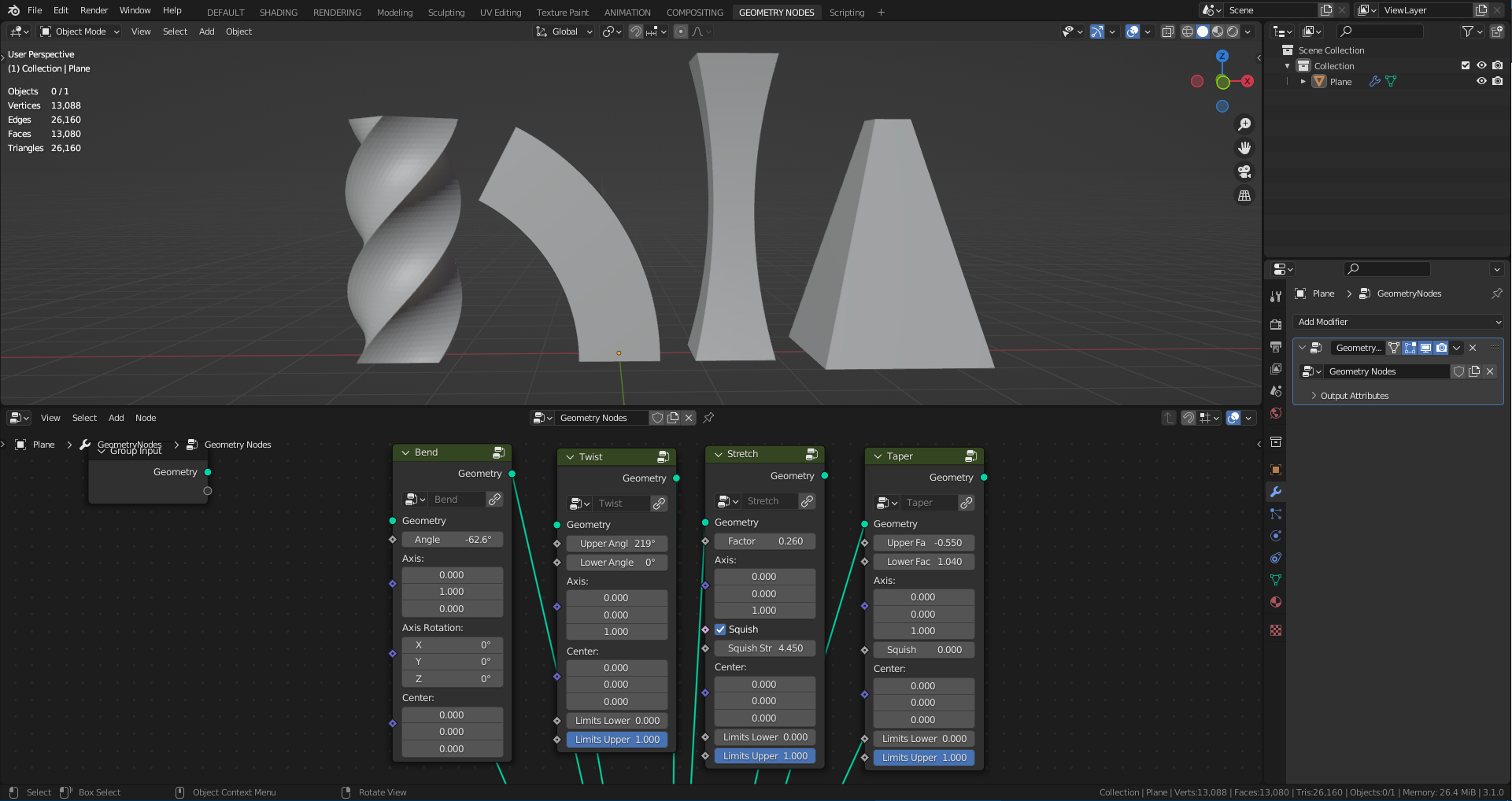Screen dimensions: 1512x801
Task: Adjust the Factor slider on the Stretch node
Action: pos(764,541)
